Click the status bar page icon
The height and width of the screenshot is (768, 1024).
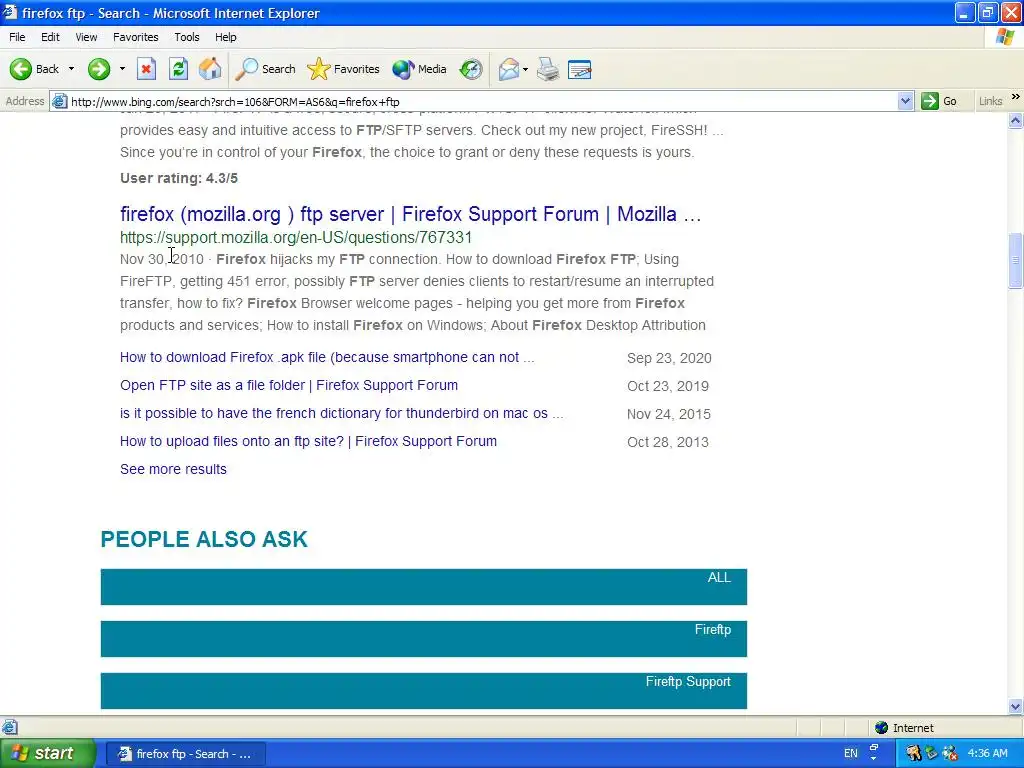click(9, 727)
